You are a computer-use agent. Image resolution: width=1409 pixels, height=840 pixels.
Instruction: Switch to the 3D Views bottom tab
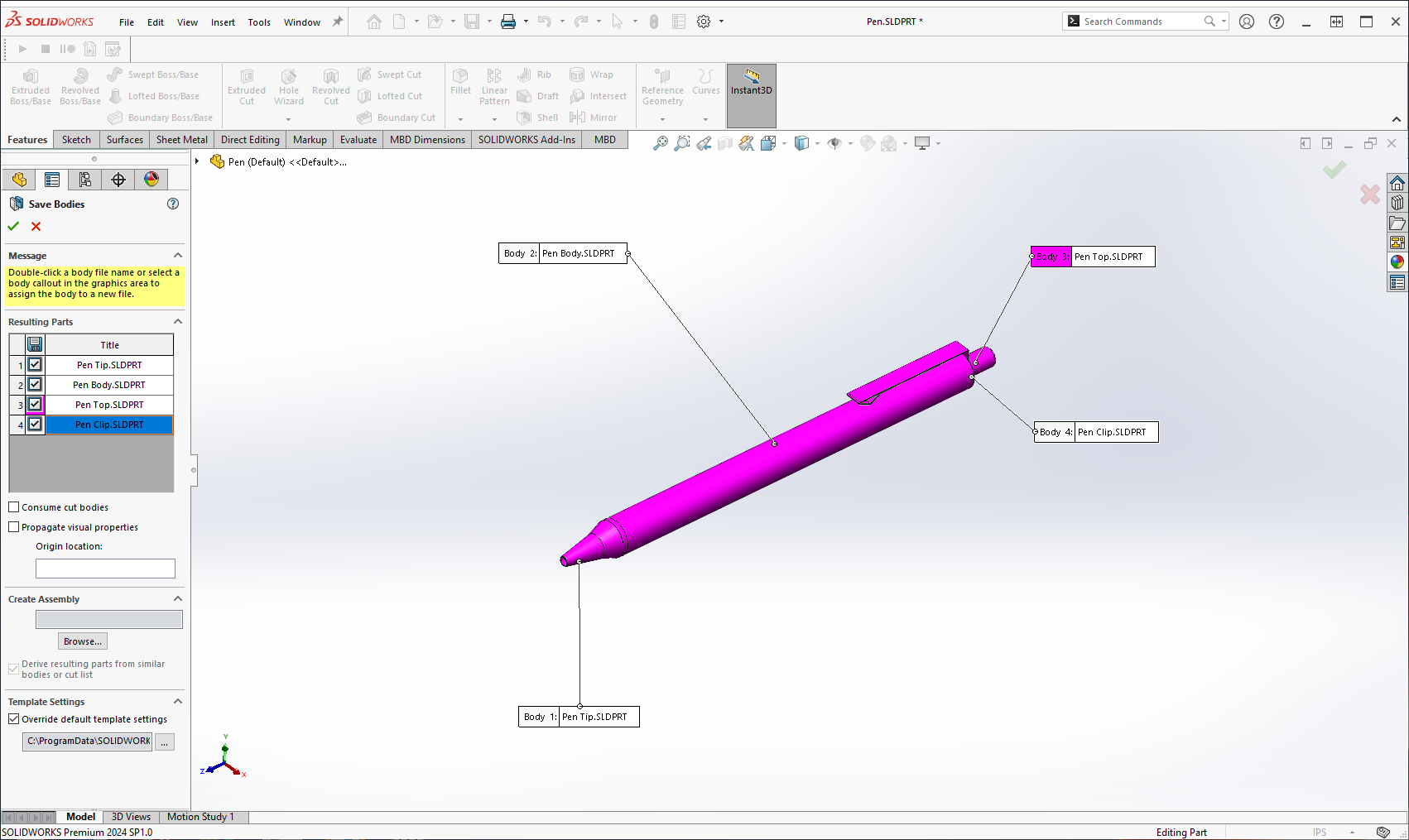[x=131, y=817]
